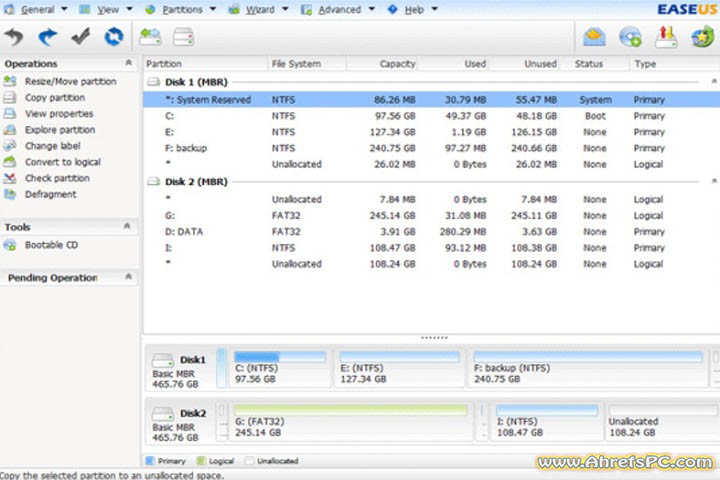
Task: Open the Advanced menu
Action: coord(338,9)
